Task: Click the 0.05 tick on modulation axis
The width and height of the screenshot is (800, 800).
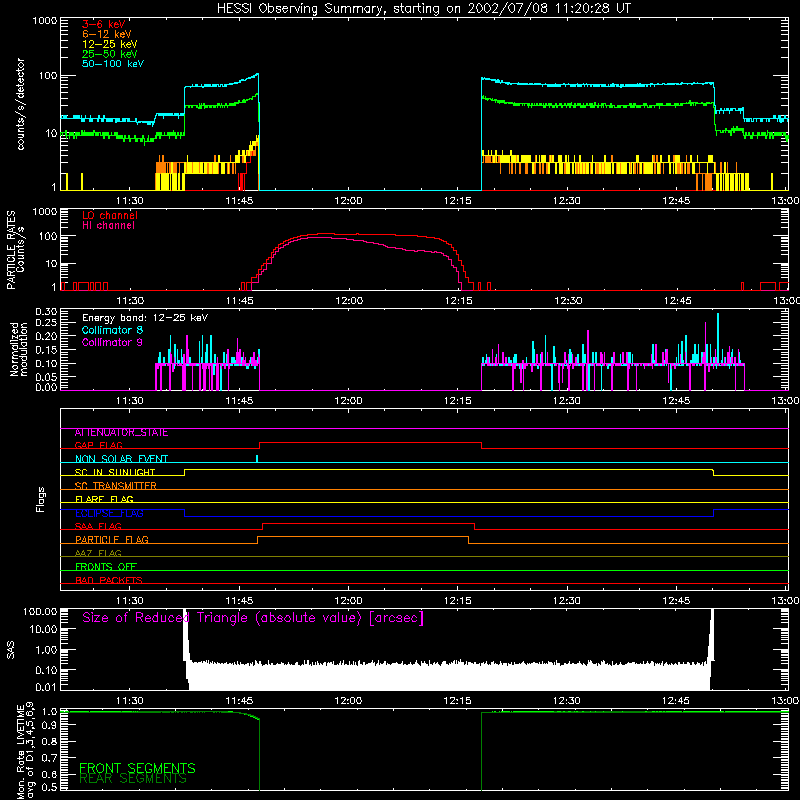Action: (46, 377)
